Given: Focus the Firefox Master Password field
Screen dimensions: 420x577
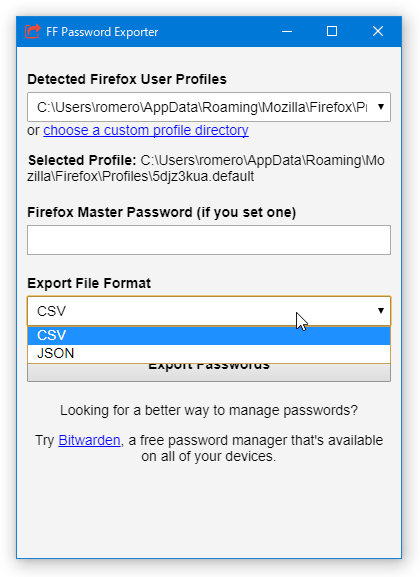Looking at the screenshot, I should tap(209, 240).
